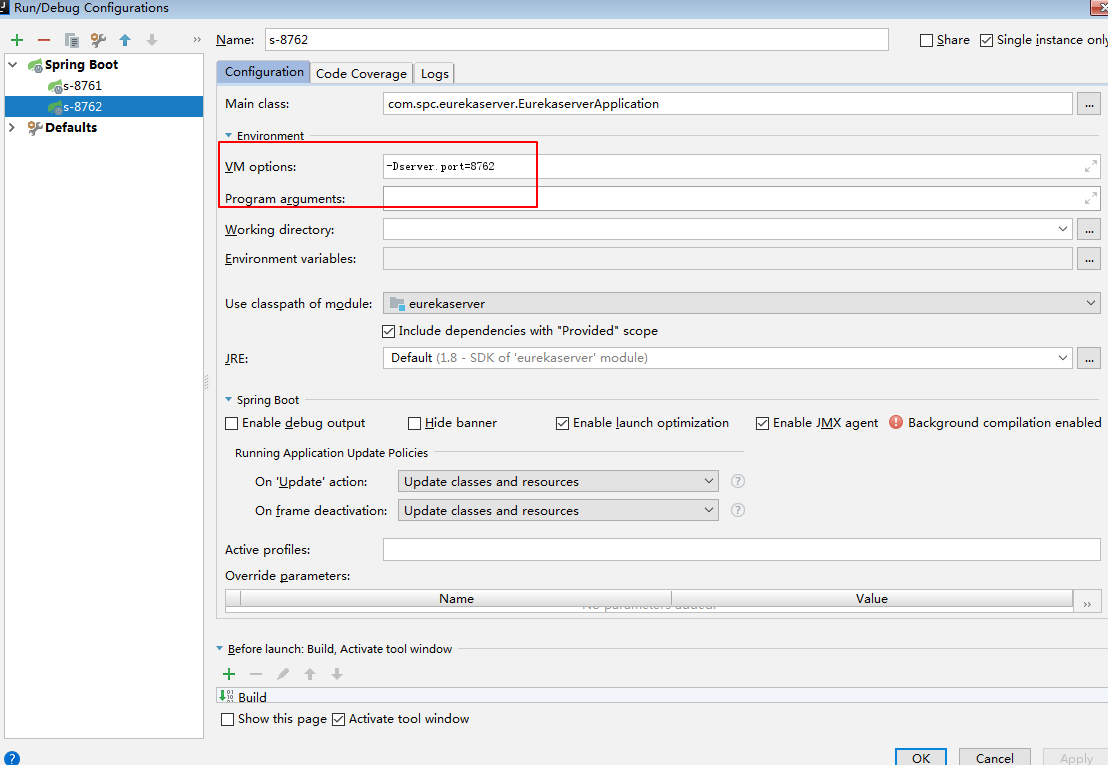Click the Name input field
Image resolution: width=1108 pixels, height=765 pixels.
[x=577, y=40]
